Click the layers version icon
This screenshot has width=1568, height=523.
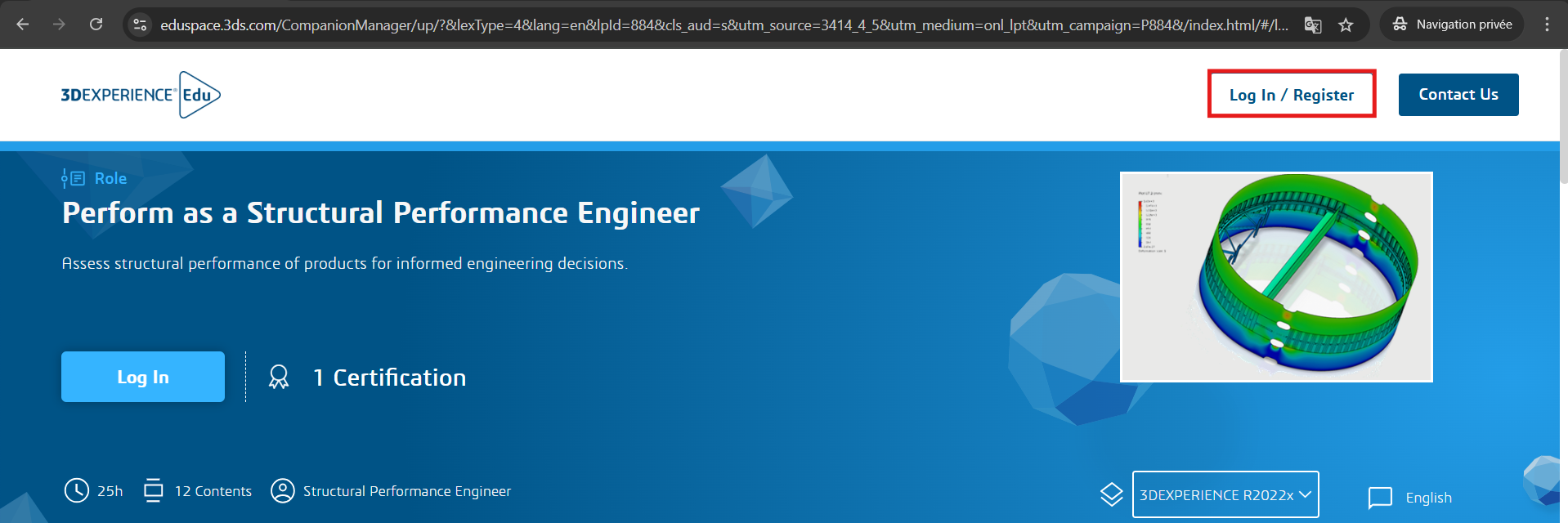coord(1112,494)
